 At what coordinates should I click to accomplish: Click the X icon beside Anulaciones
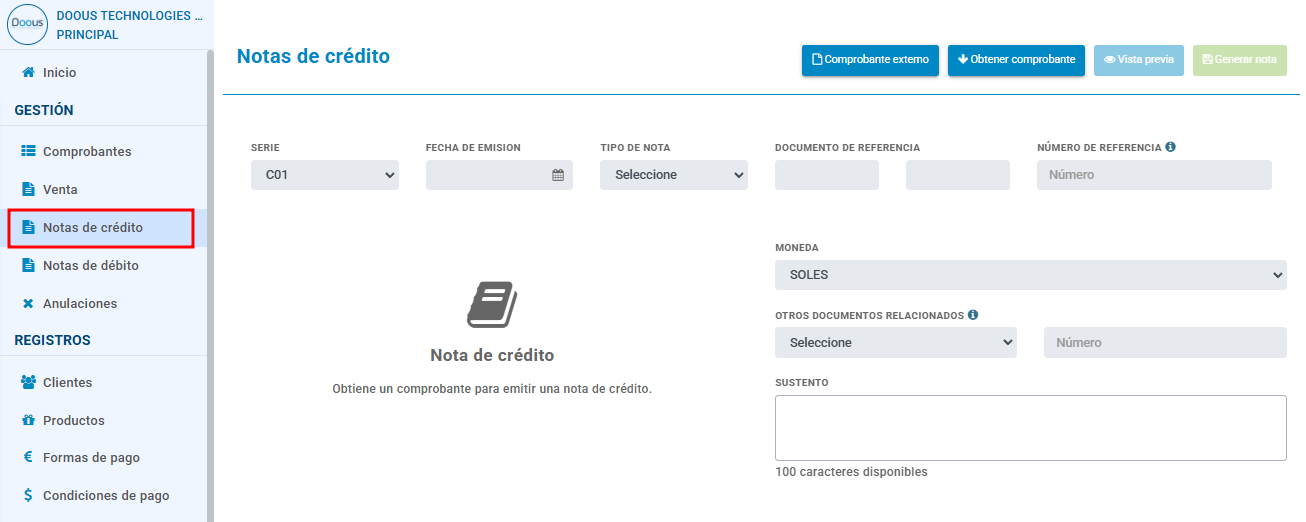28,303
